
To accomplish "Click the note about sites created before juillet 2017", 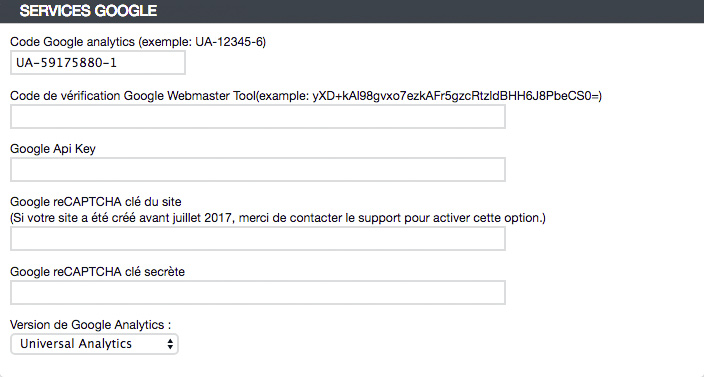I will coord(278,218).
